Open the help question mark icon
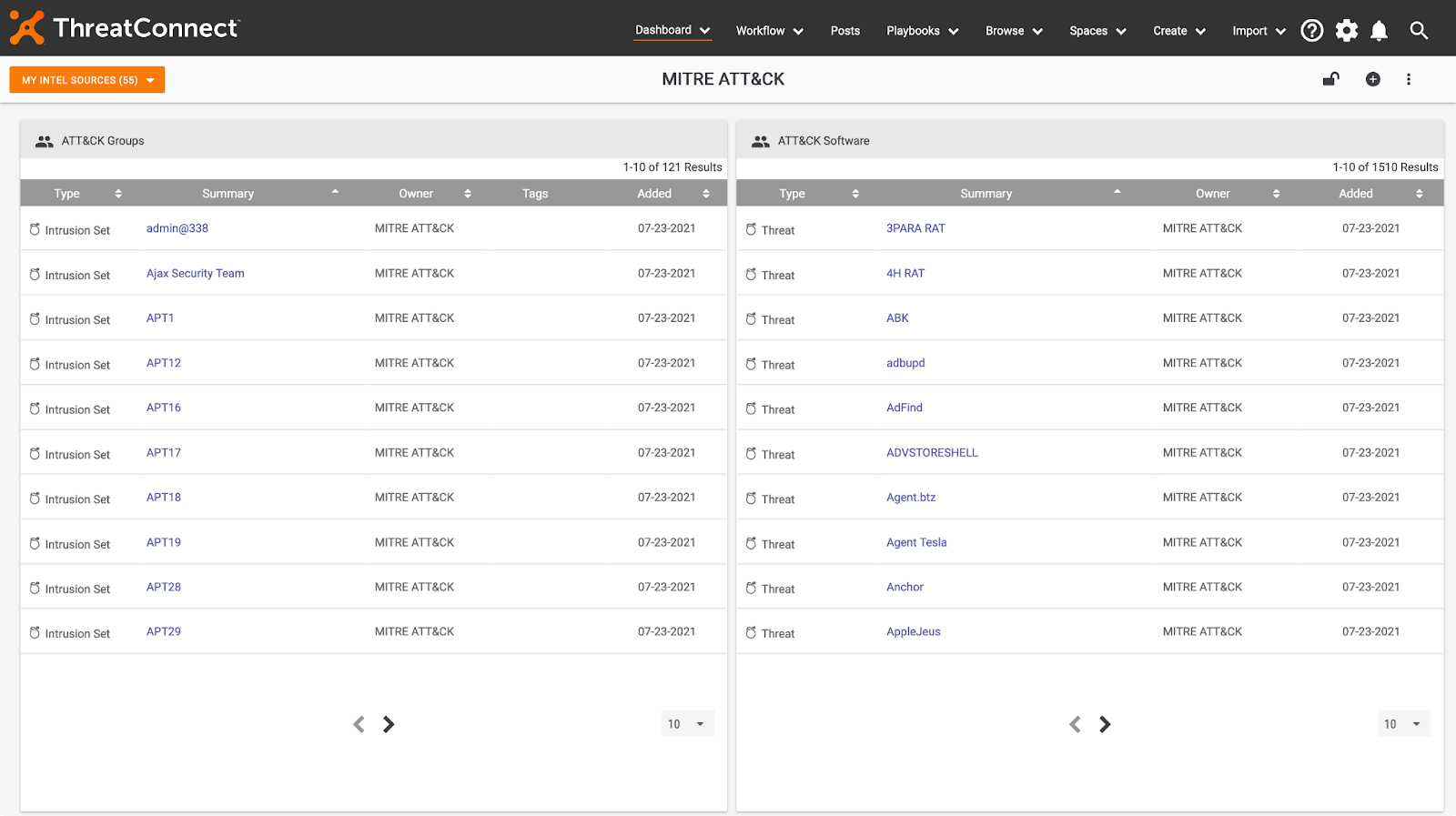This screenshot has height=816, width=1456. (1311, 31)
